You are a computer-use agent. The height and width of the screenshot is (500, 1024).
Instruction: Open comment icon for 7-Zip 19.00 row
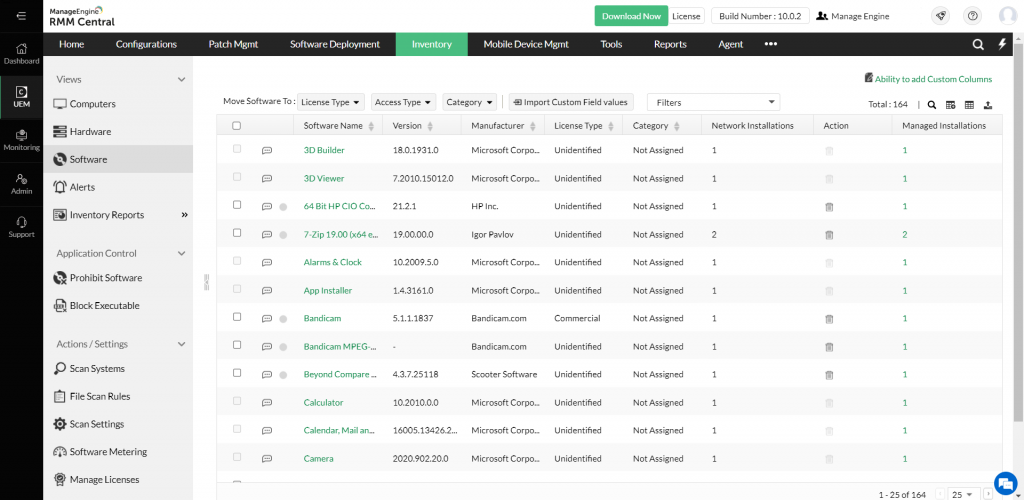[267, 235]
